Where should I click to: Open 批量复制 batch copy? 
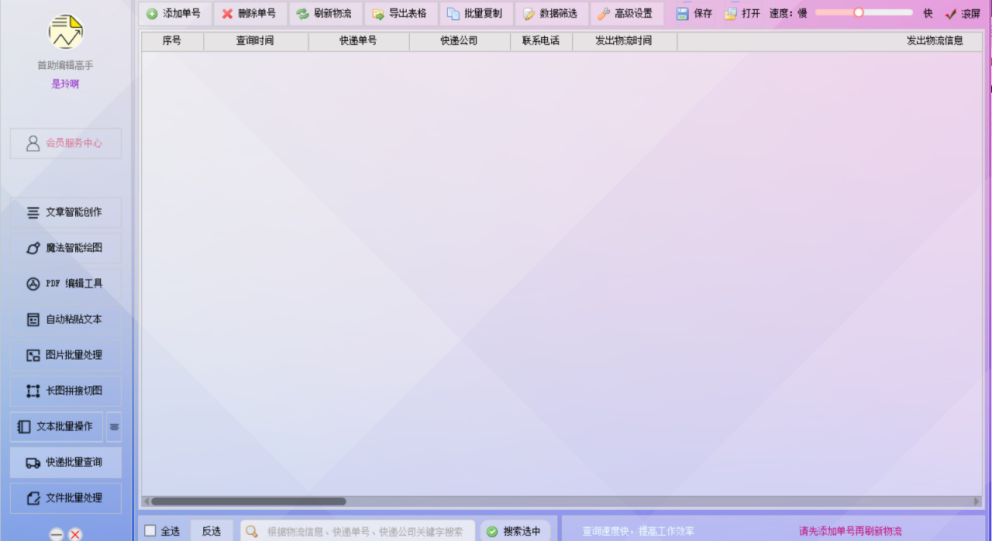476,13
